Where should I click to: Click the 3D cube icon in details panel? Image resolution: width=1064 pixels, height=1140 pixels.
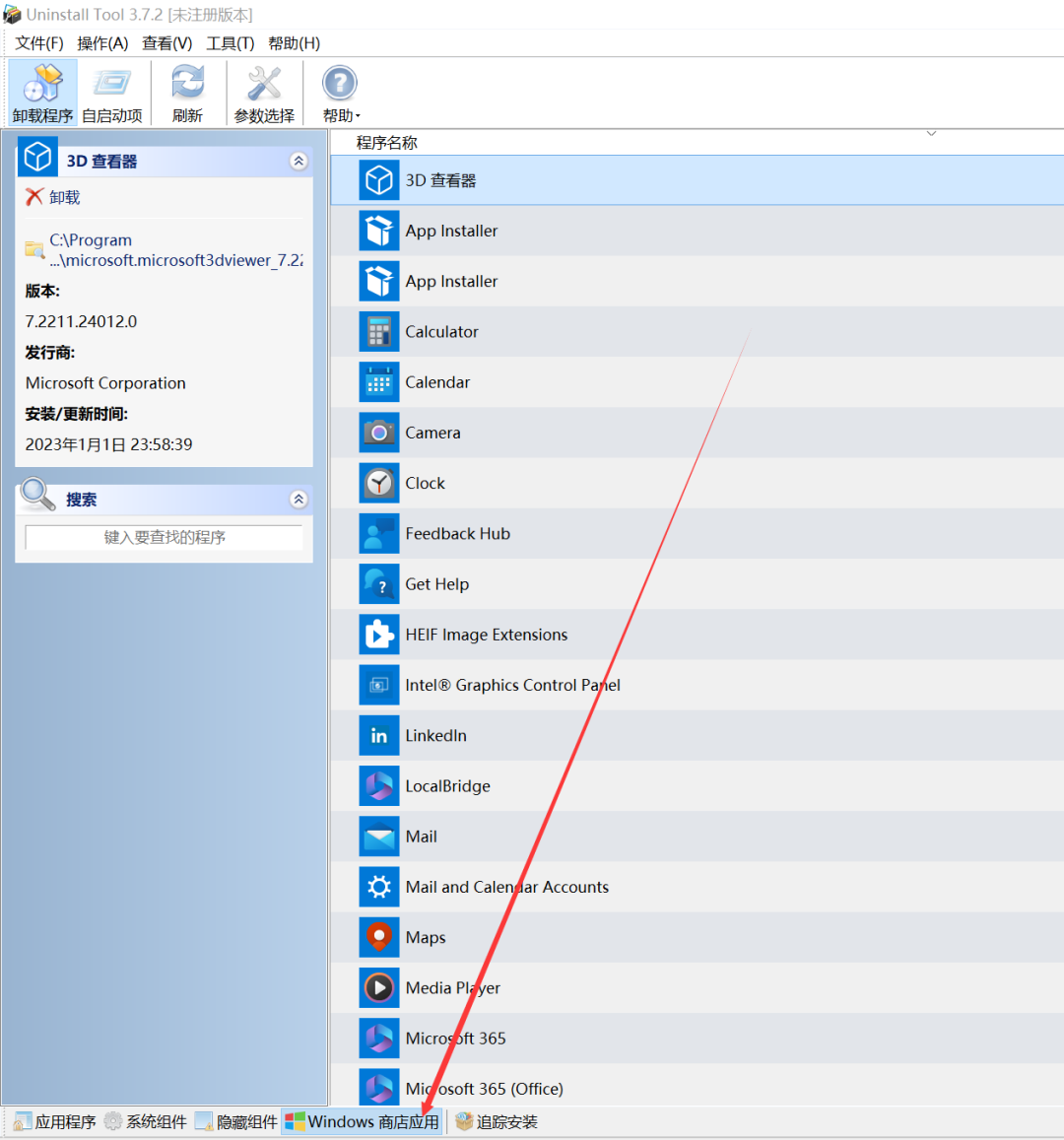pos(37,157)
